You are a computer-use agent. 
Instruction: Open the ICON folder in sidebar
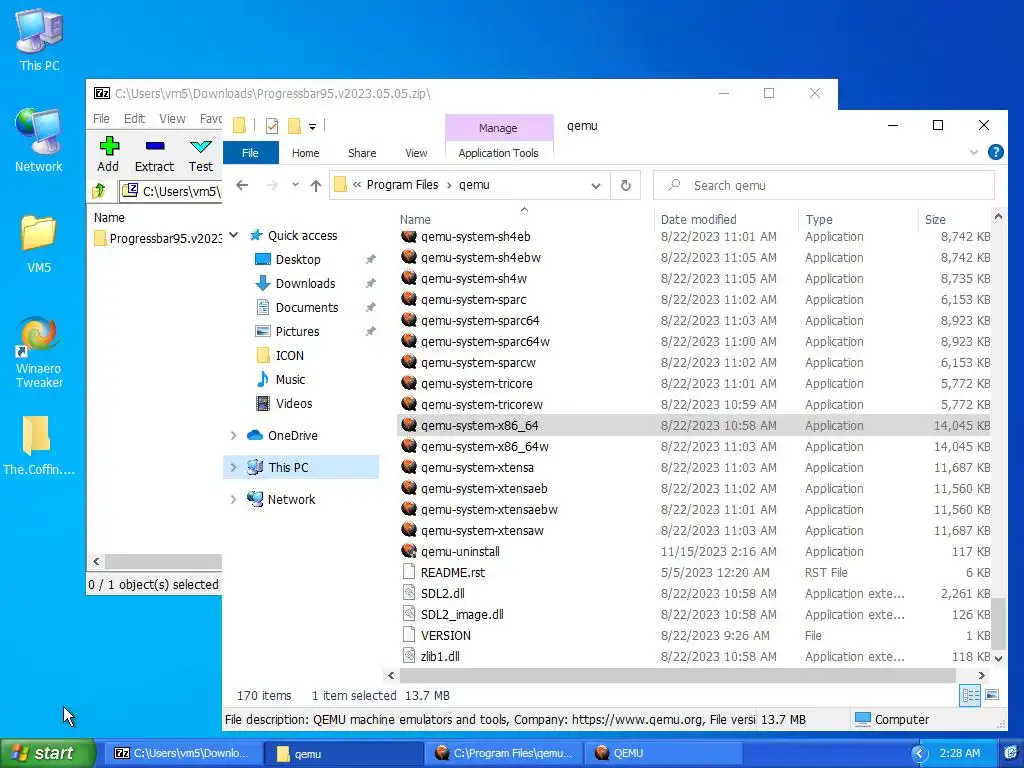289,356
